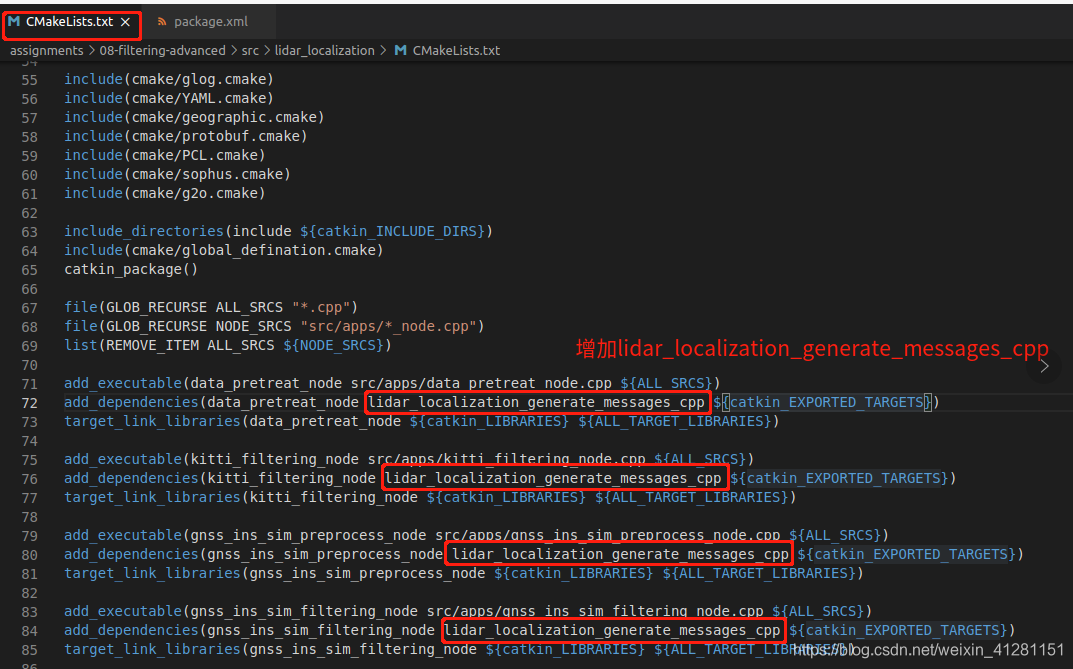Screen dimensions: 1073x669
Task: Click the right-arrow chevron at the editor's right edge
Action: pyautogui.click(x=1044, y=366)
